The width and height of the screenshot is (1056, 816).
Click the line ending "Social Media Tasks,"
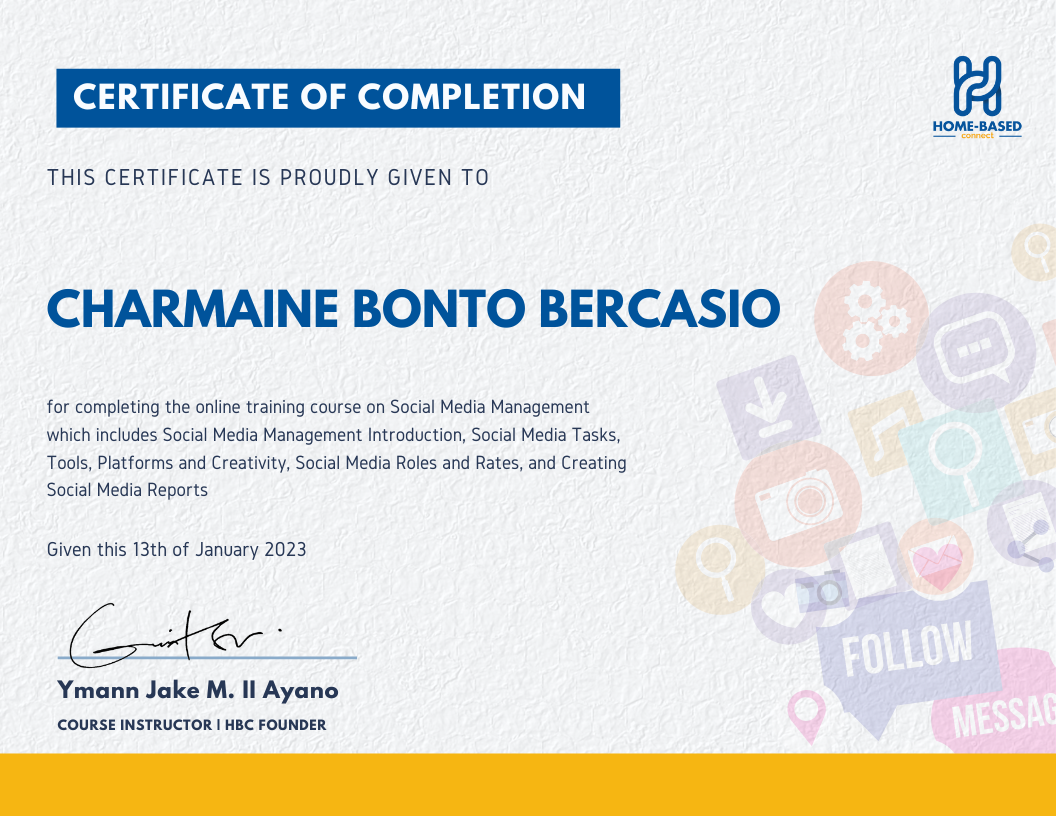(x=333, y=435)
